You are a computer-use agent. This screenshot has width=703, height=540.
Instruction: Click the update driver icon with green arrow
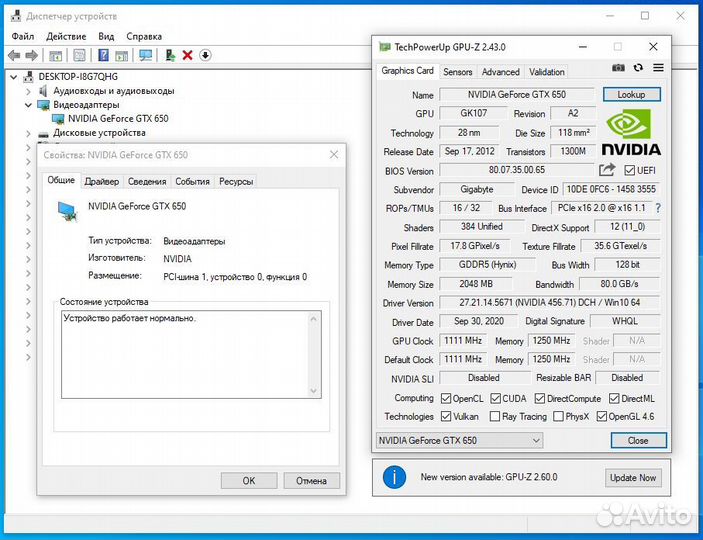(170, 56)
